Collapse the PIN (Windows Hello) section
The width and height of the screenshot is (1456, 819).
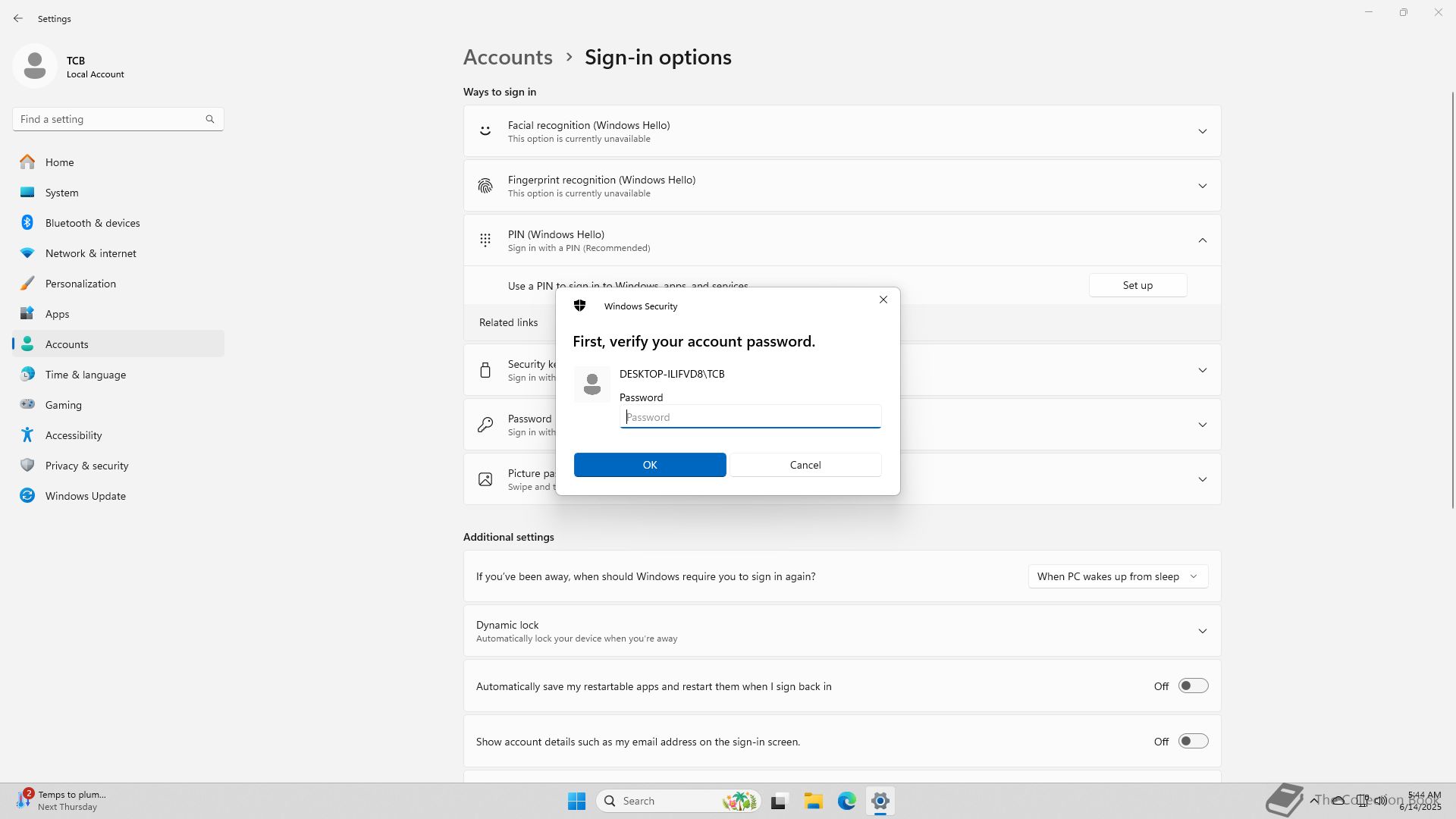(x=1202, y=240)
